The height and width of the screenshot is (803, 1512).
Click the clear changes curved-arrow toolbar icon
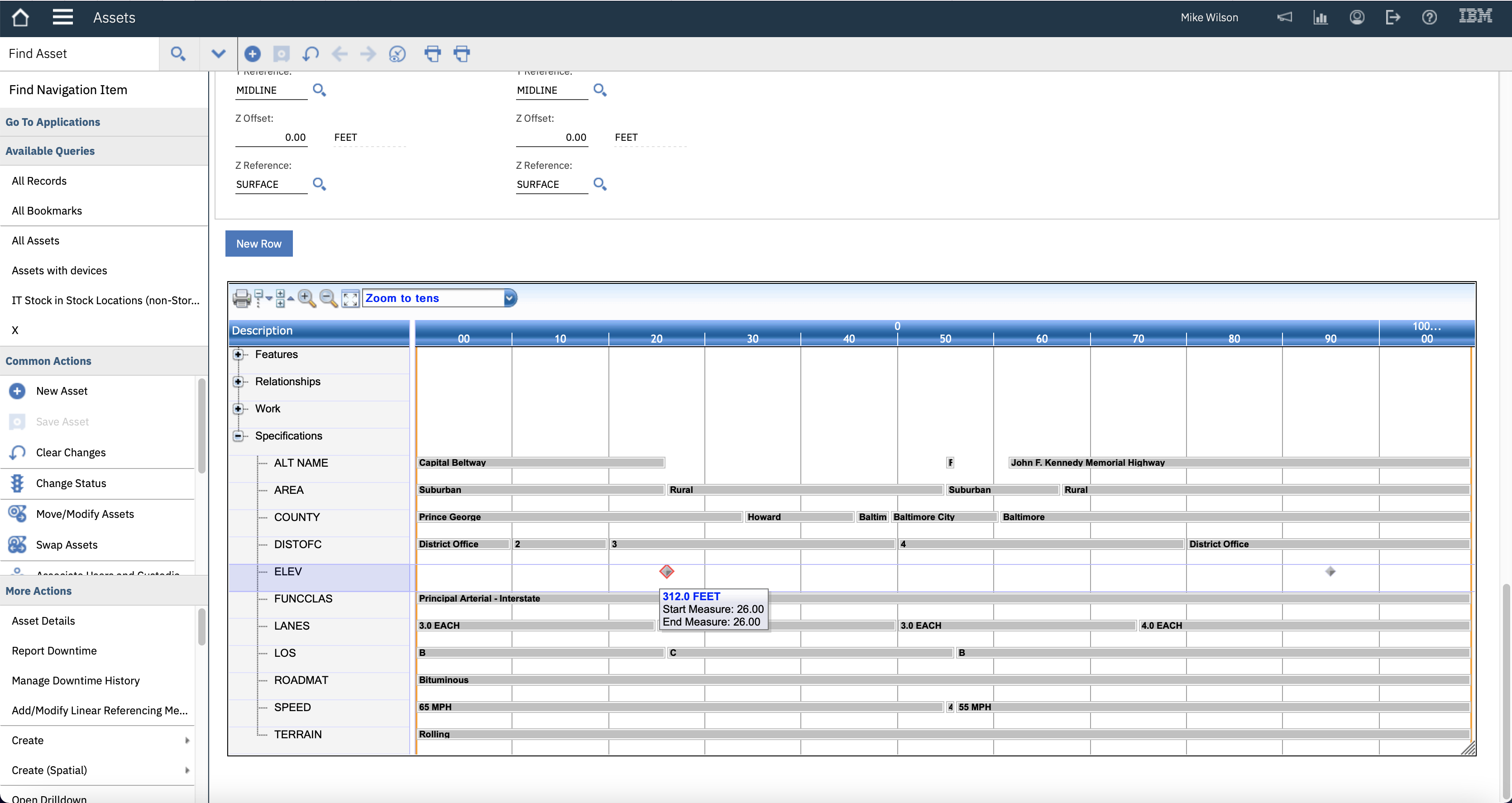tap(311, 53)
